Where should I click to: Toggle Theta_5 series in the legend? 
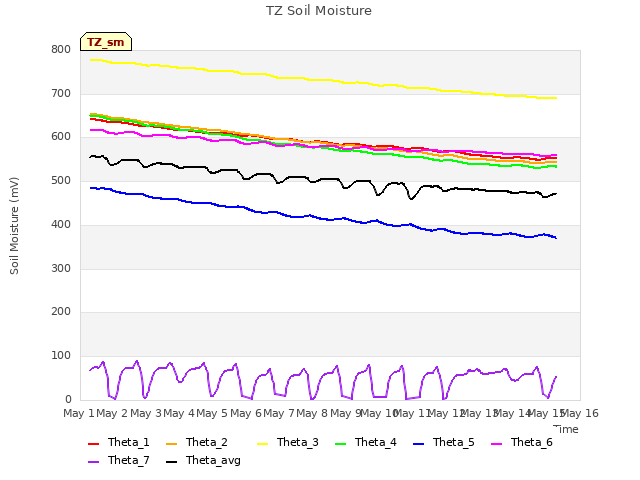click(x=444, y=442)
